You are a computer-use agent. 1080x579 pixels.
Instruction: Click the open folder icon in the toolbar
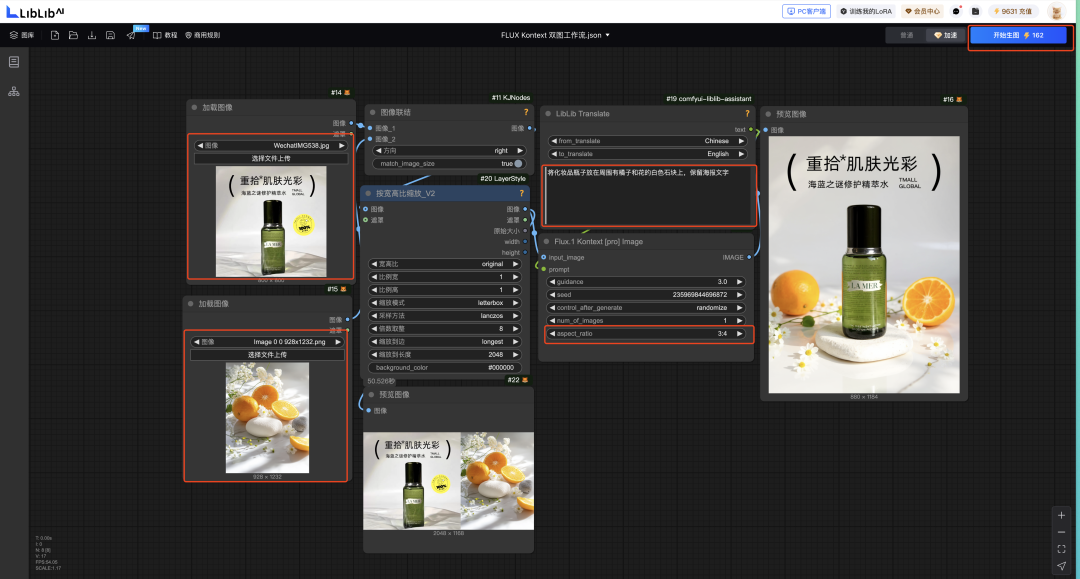tap(74, 35)
